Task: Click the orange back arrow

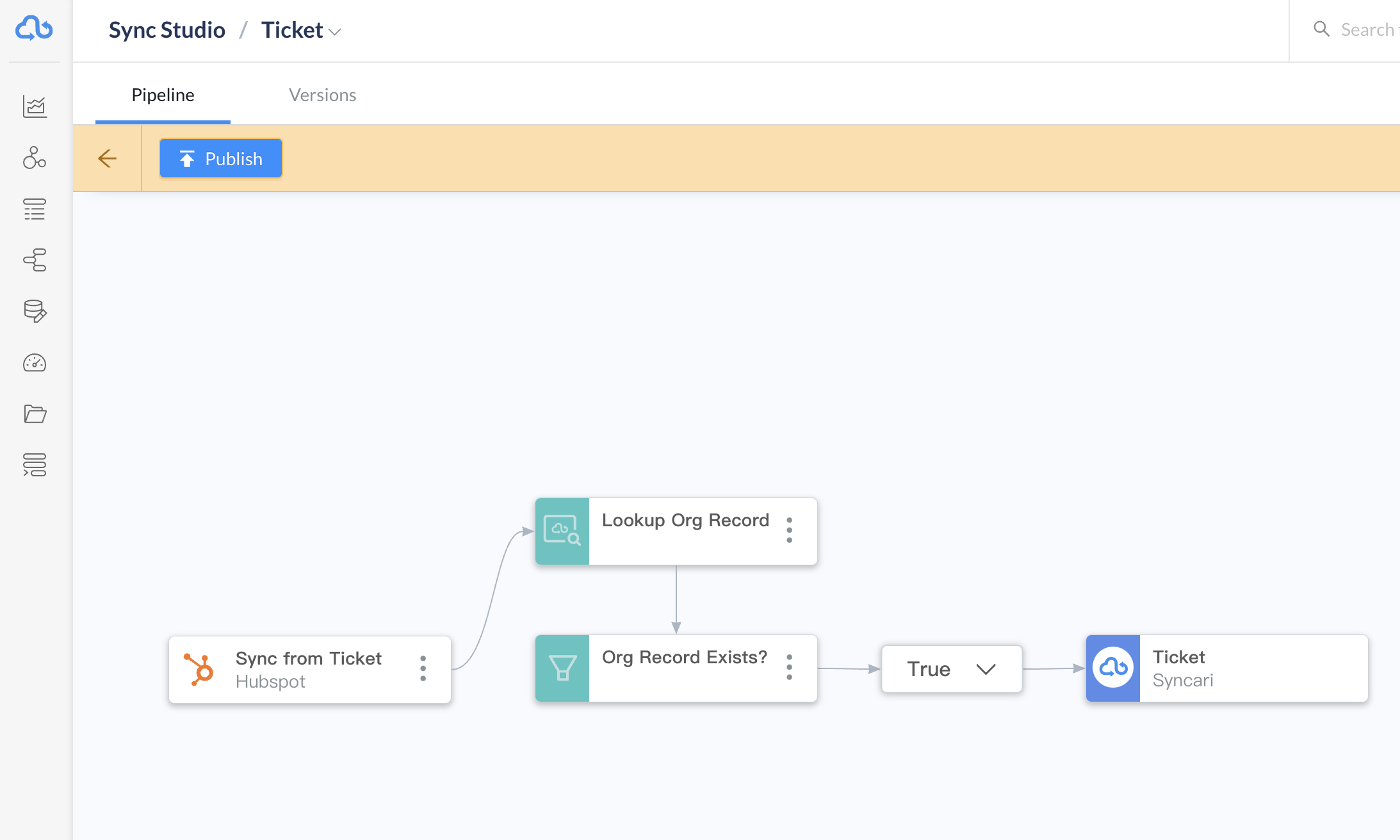Action: click(107, 158)
